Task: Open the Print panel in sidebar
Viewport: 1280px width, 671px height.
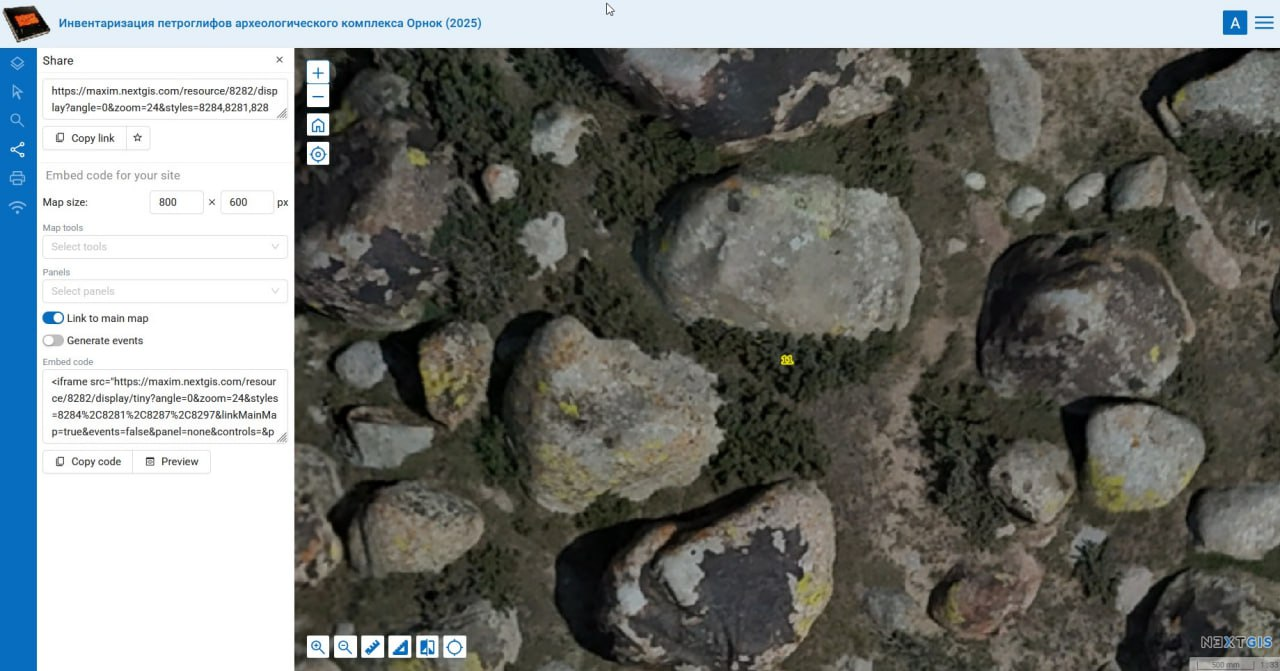Action: (17, 179)
